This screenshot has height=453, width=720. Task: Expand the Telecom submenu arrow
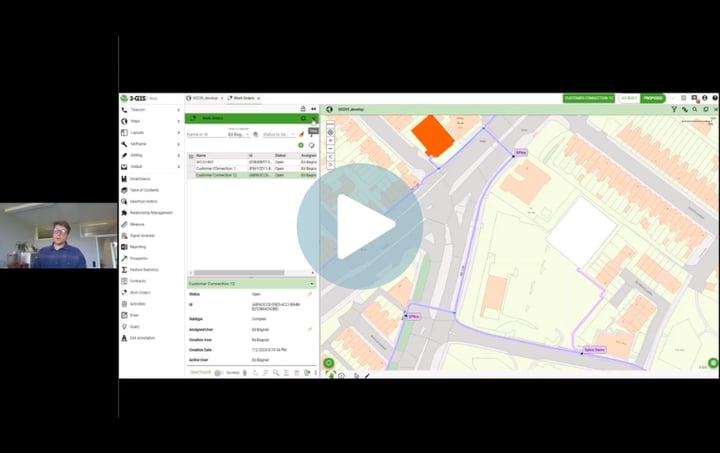[x=179, y=110]
